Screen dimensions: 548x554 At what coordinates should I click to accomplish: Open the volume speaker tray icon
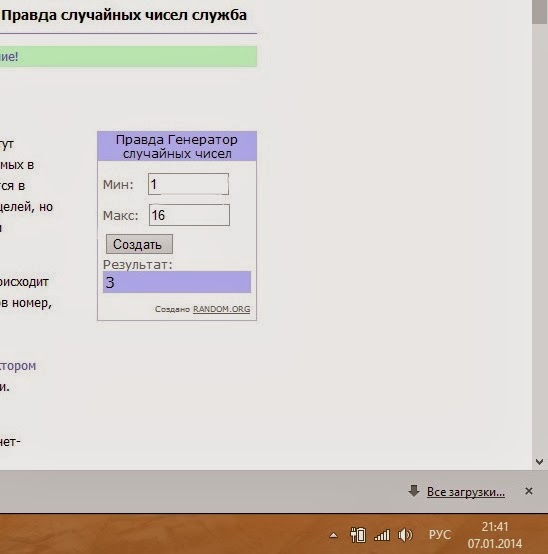pos(405,535)
